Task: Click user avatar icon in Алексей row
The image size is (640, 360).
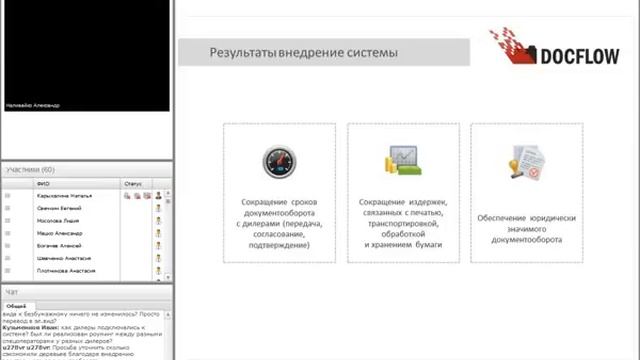Action: [158, 246]
